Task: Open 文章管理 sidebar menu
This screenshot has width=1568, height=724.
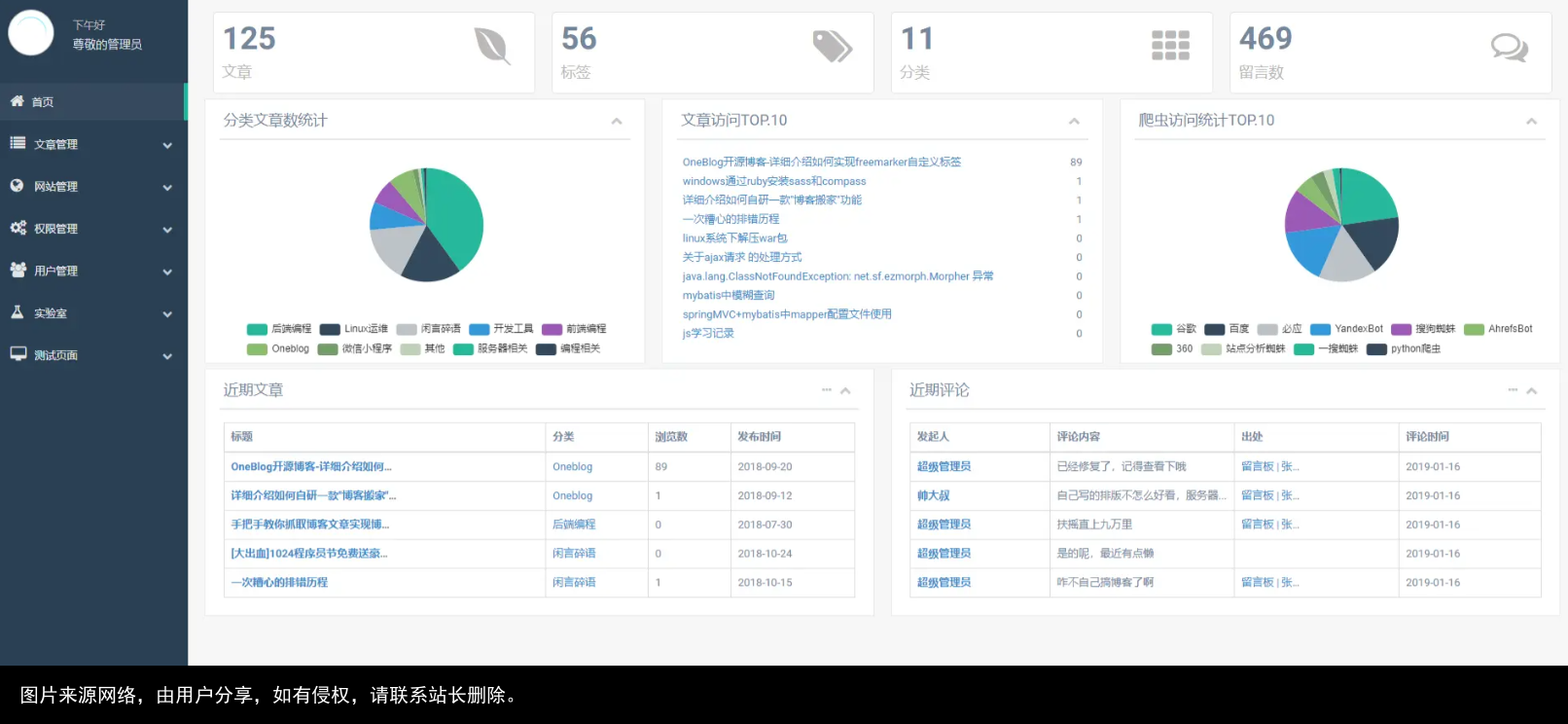Action: [x=93, y=144]
